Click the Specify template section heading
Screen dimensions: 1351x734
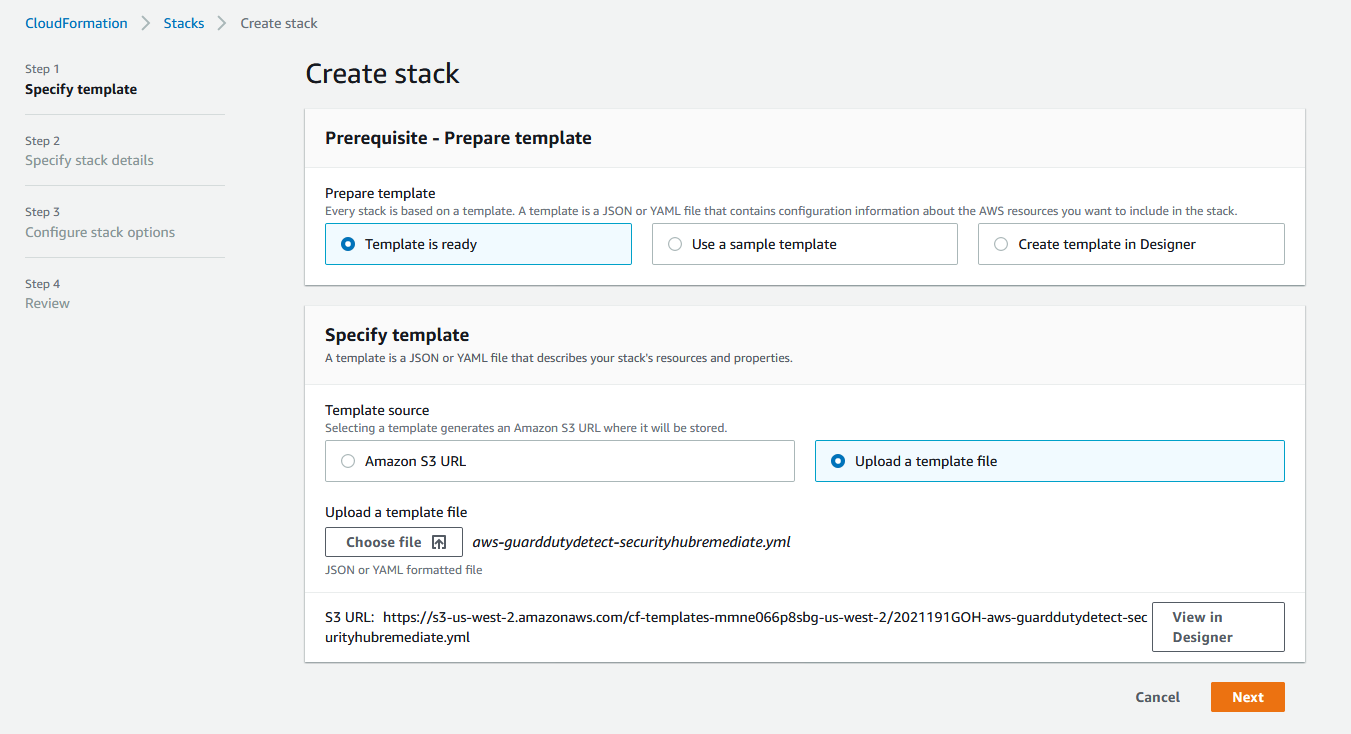tap(397, 335)
